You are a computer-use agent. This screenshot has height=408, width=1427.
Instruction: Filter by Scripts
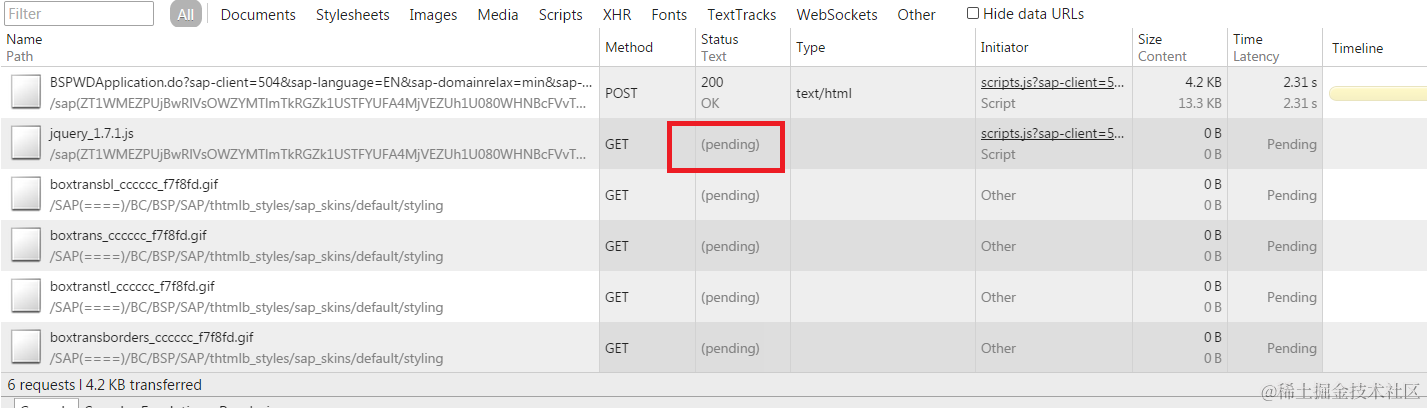click(560, 15)
